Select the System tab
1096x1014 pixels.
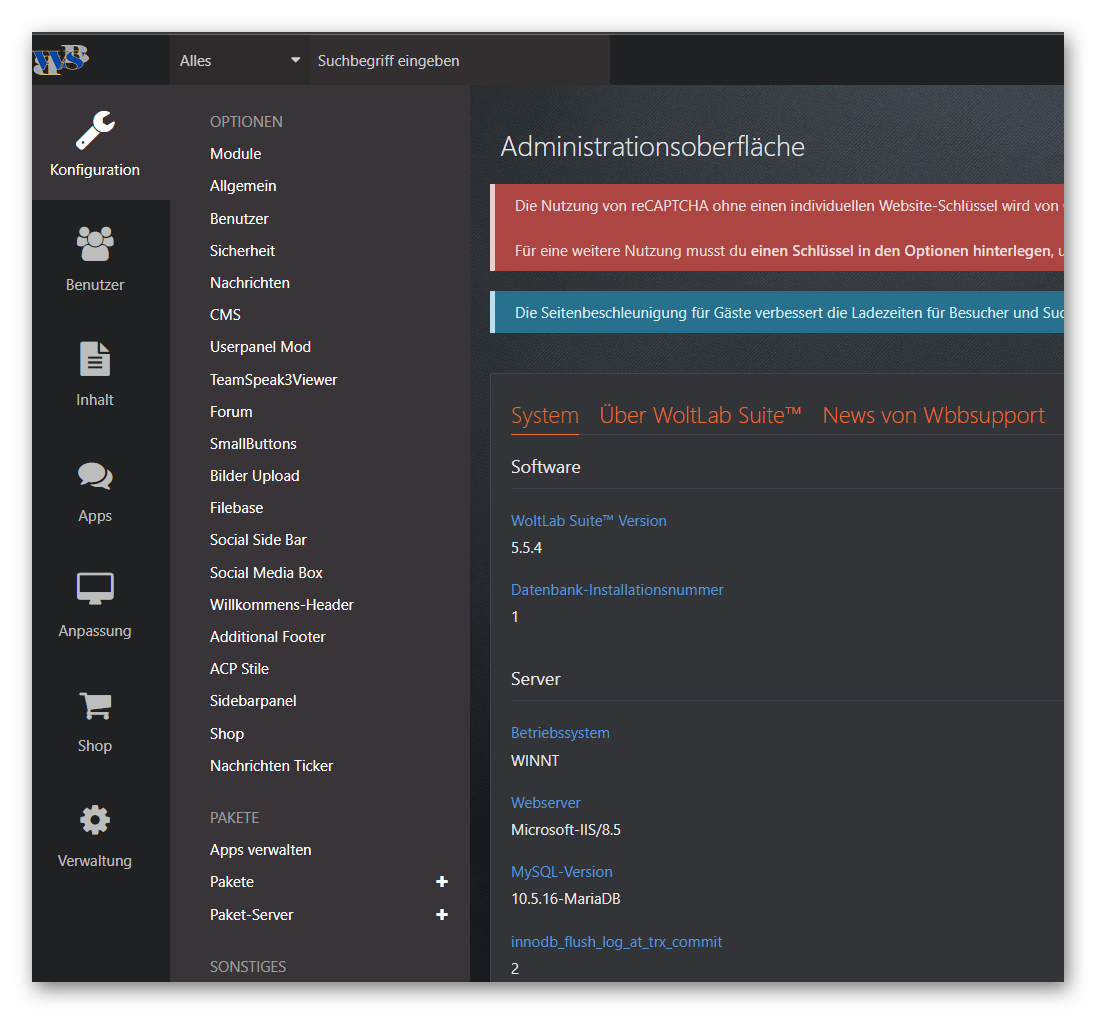pyautogui.click(x=544, y=415)
